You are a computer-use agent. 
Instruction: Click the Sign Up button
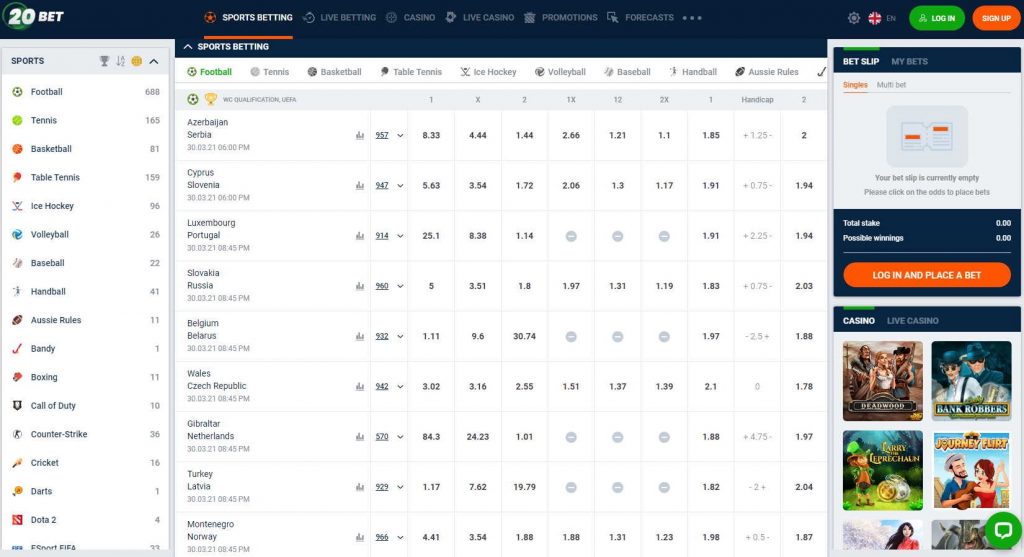pos(995,18)
